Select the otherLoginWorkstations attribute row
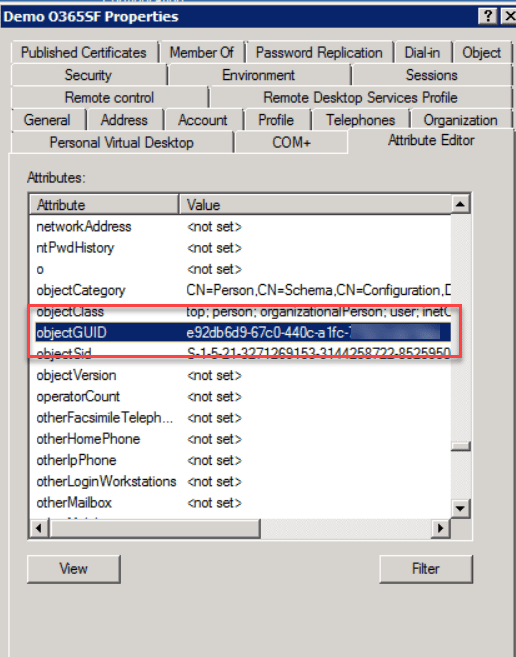Viewport: 516px width, 657px height. pyautogui.click(x=240, y=481)
